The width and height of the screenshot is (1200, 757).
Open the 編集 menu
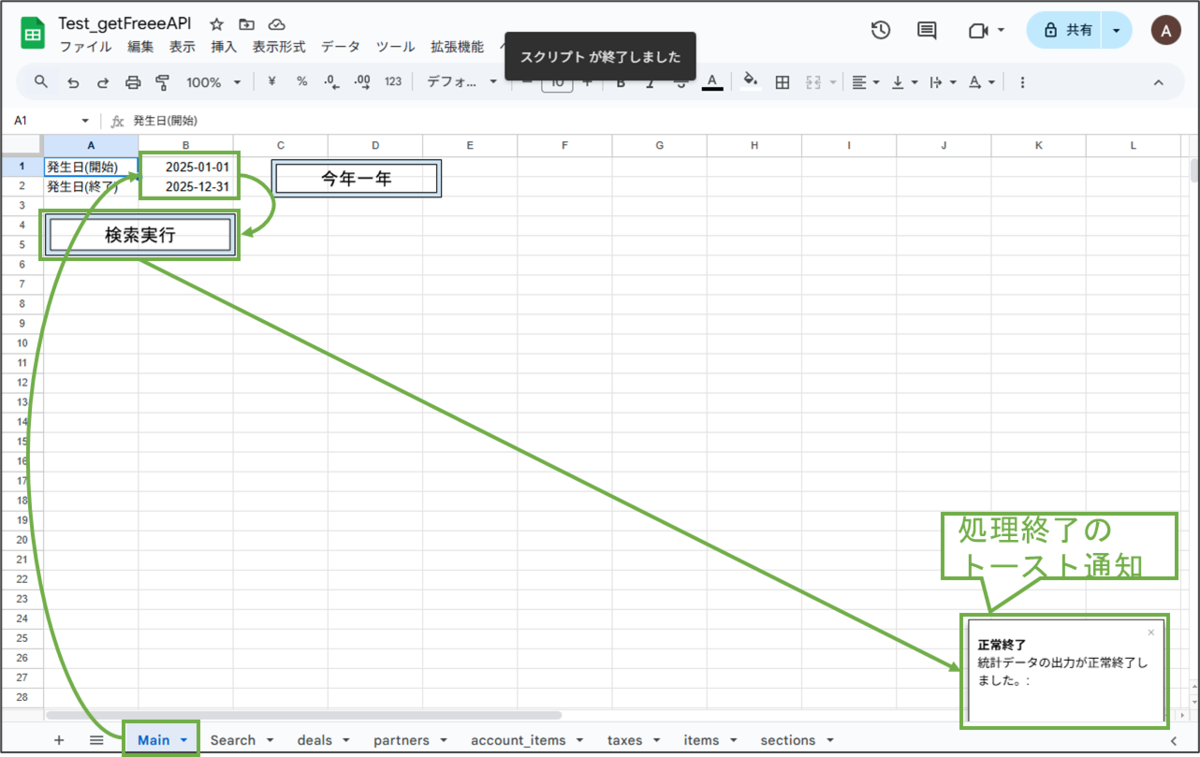coord(140,47)
